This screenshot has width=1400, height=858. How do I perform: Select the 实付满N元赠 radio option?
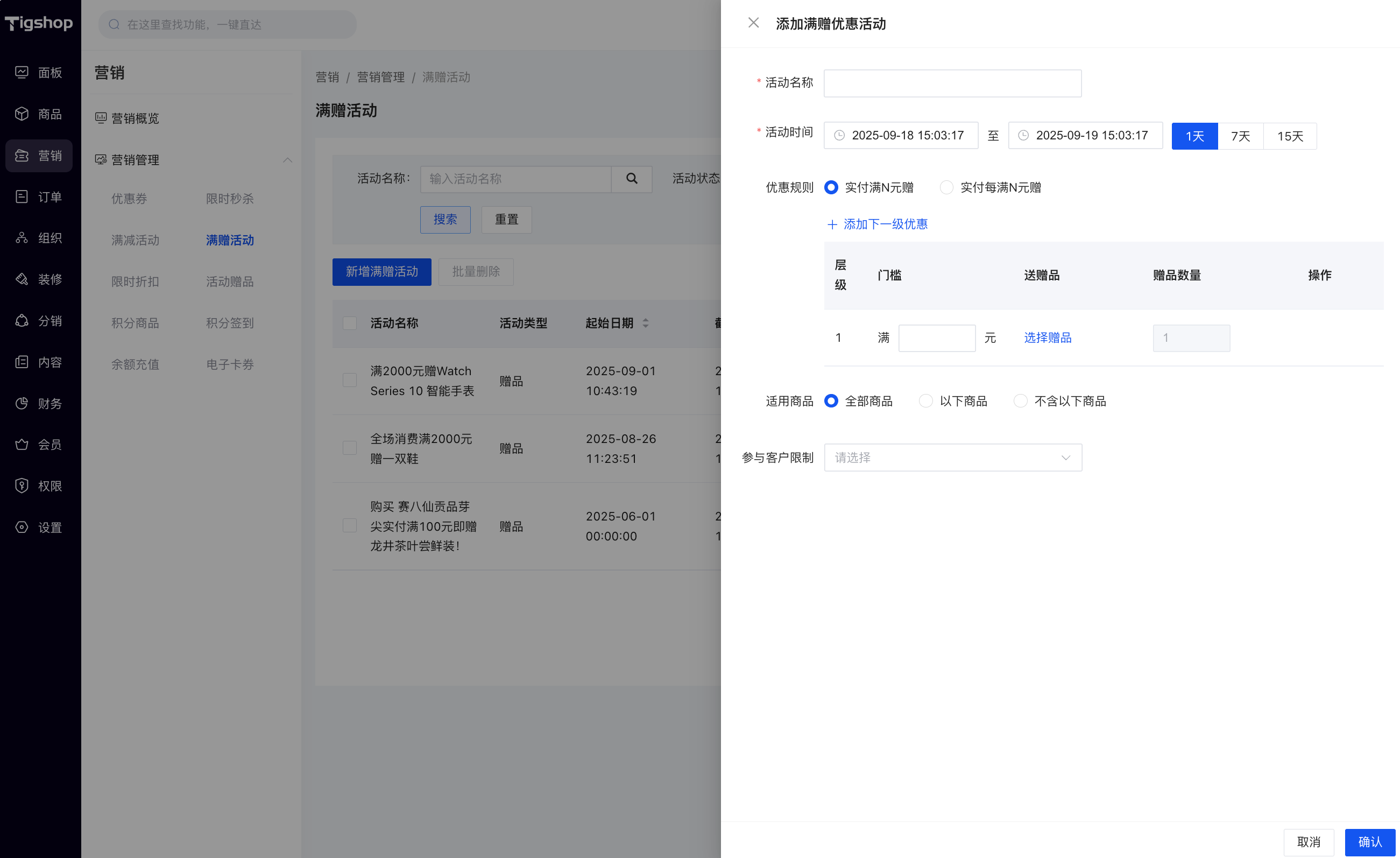[x=831, y=188]
